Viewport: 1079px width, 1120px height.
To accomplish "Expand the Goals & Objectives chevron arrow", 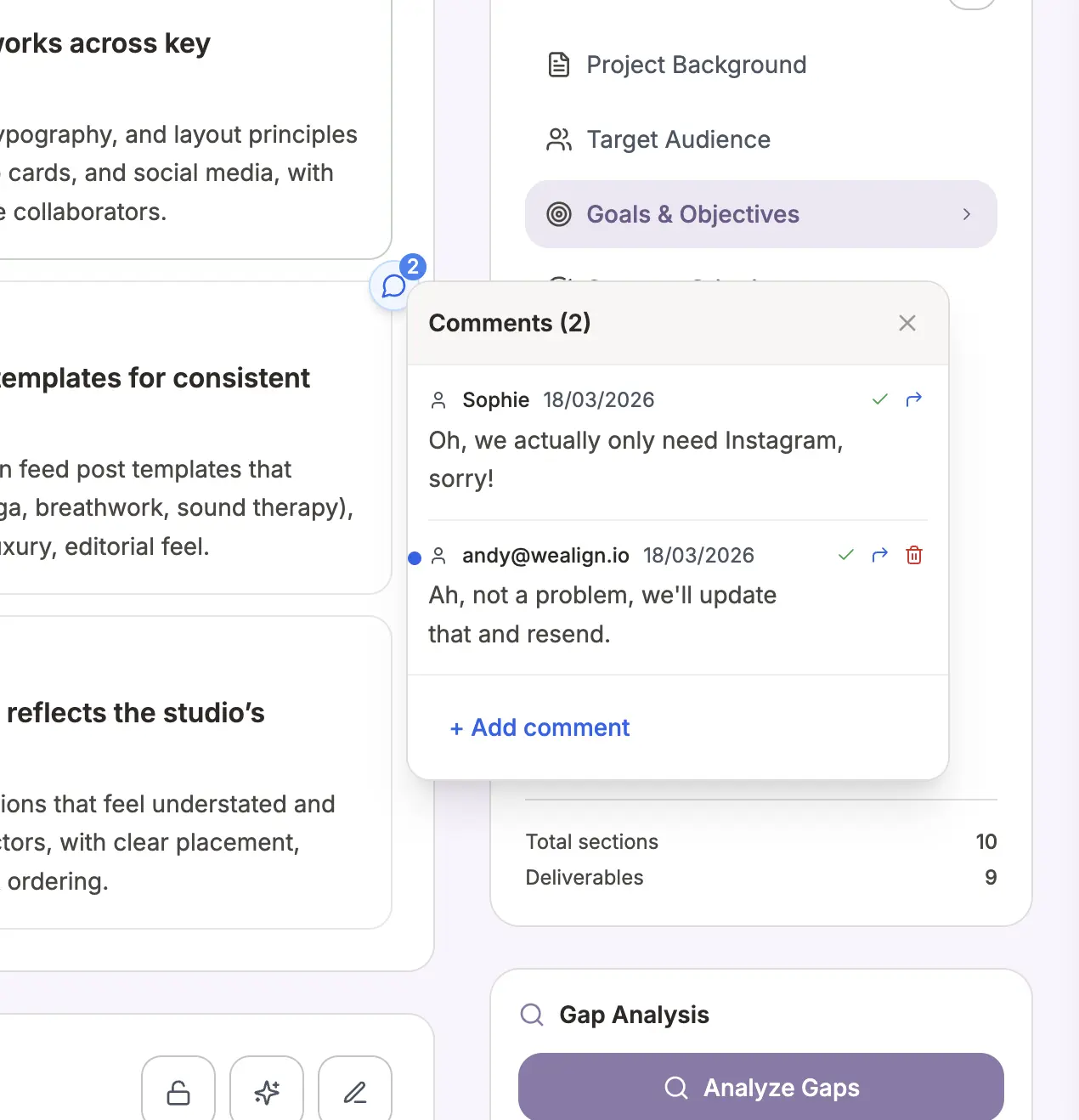I will point(966,214).
